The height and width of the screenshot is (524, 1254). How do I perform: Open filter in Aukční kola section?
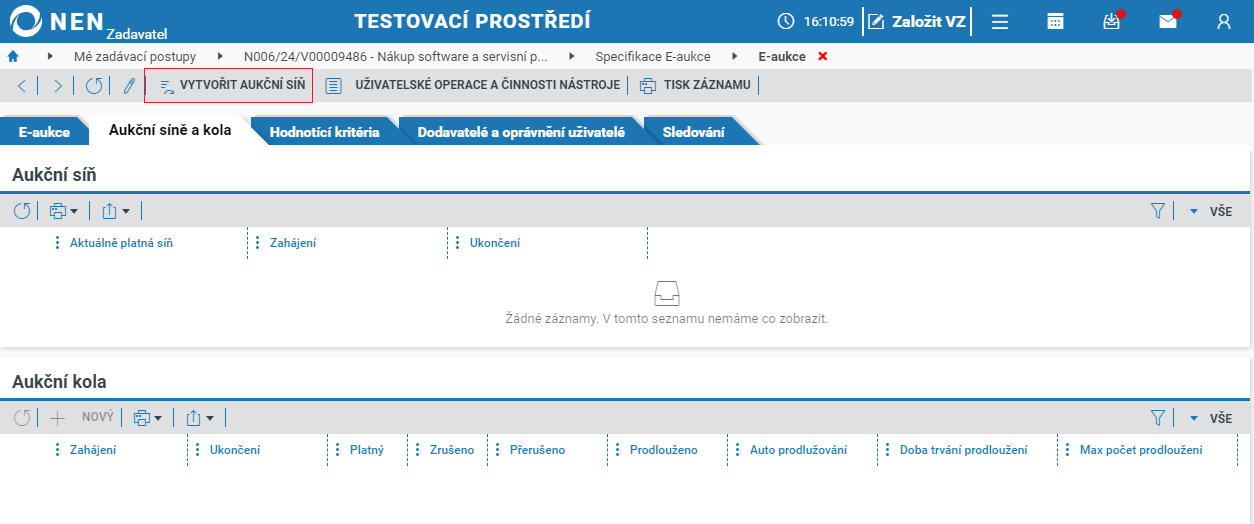point(1159,418)
